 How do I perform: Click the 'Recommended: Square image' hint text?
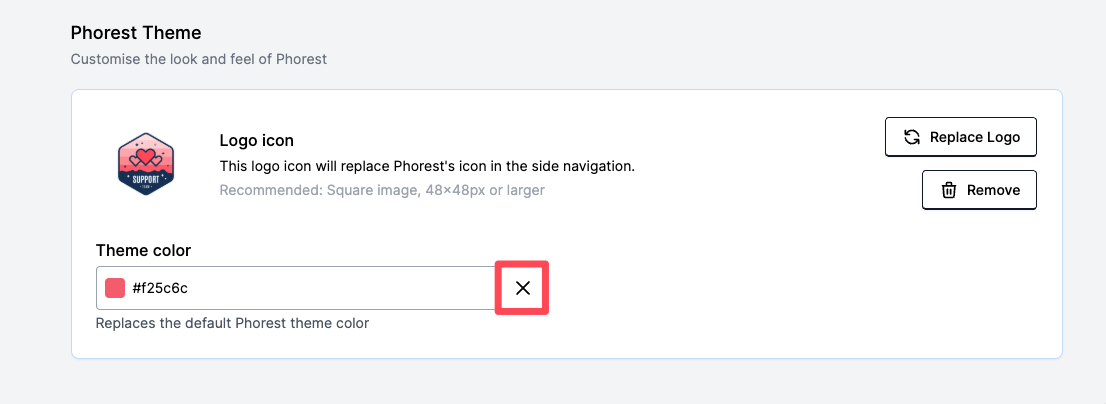coord(382,190)
